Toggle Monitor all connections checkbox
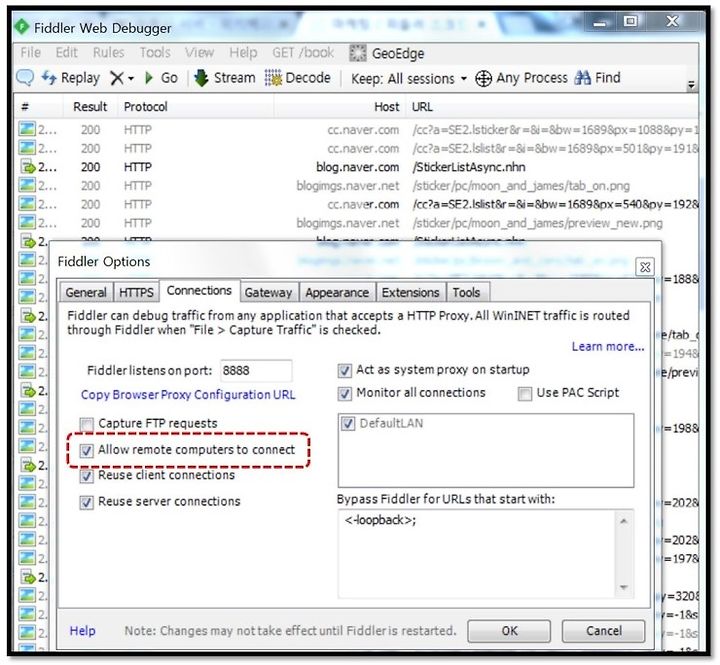This screenshot has height=665, width=720. point(344,394)
